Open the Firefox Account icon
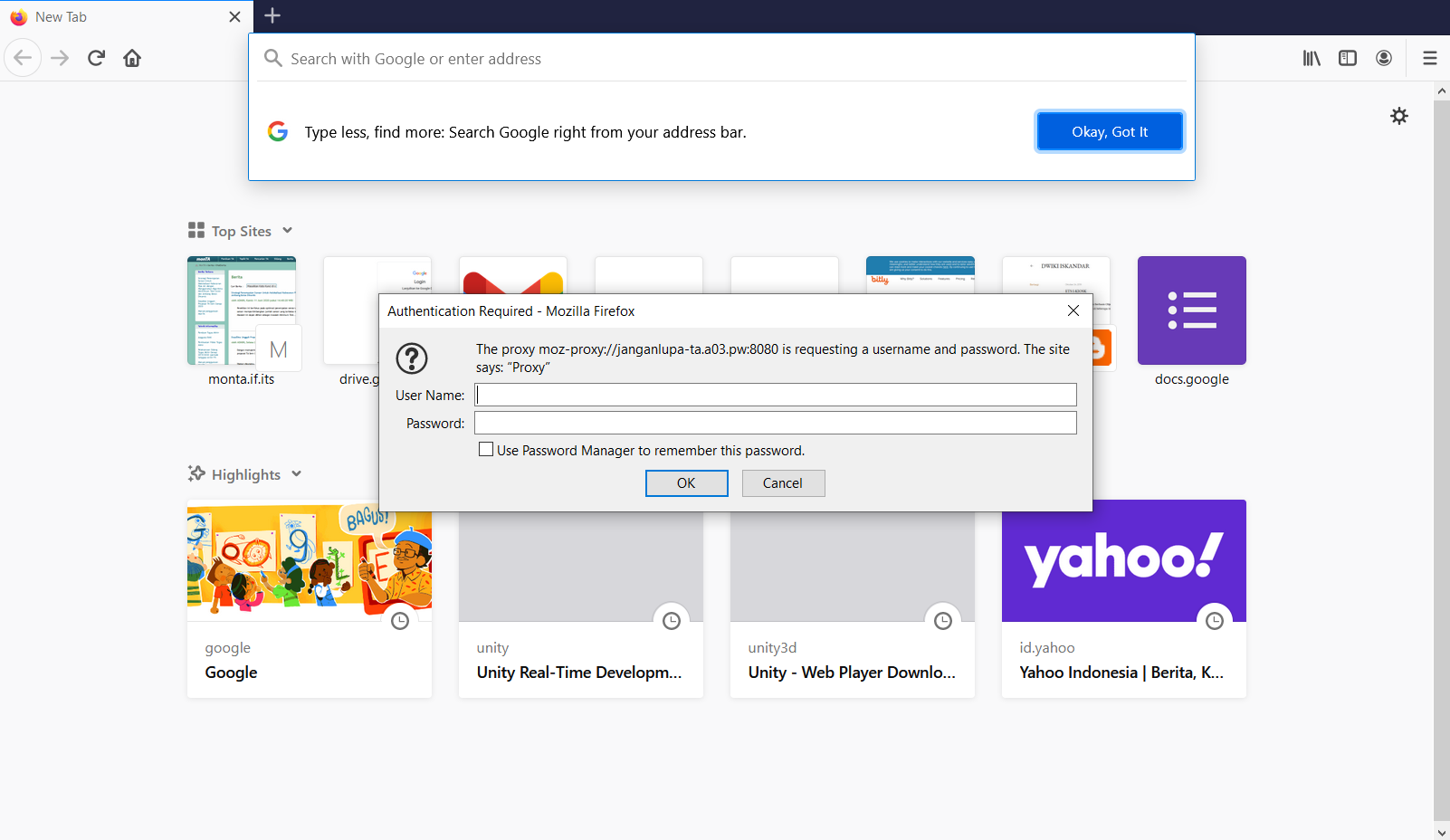1450x840 pixels. coord(1384,58)
